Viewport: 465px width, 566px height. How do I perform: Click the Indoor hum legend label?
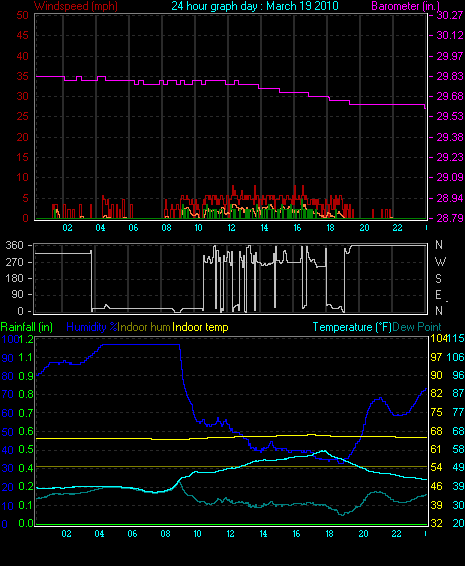(144, 327)
